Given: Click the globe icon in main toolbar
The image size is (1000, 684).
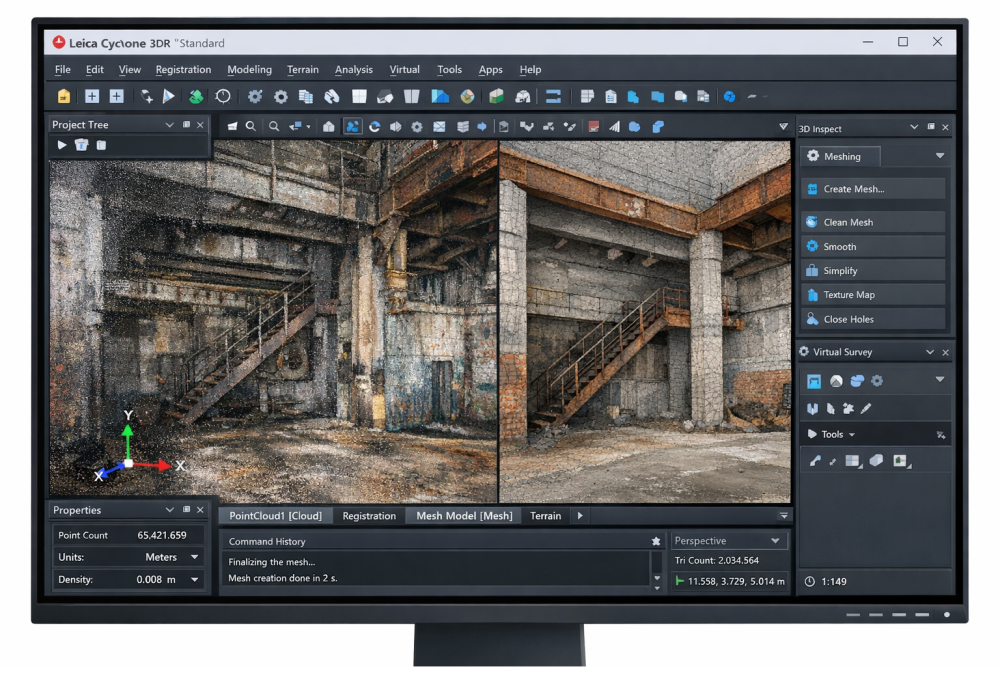Looking at the screenshot, I should (730, 97).
